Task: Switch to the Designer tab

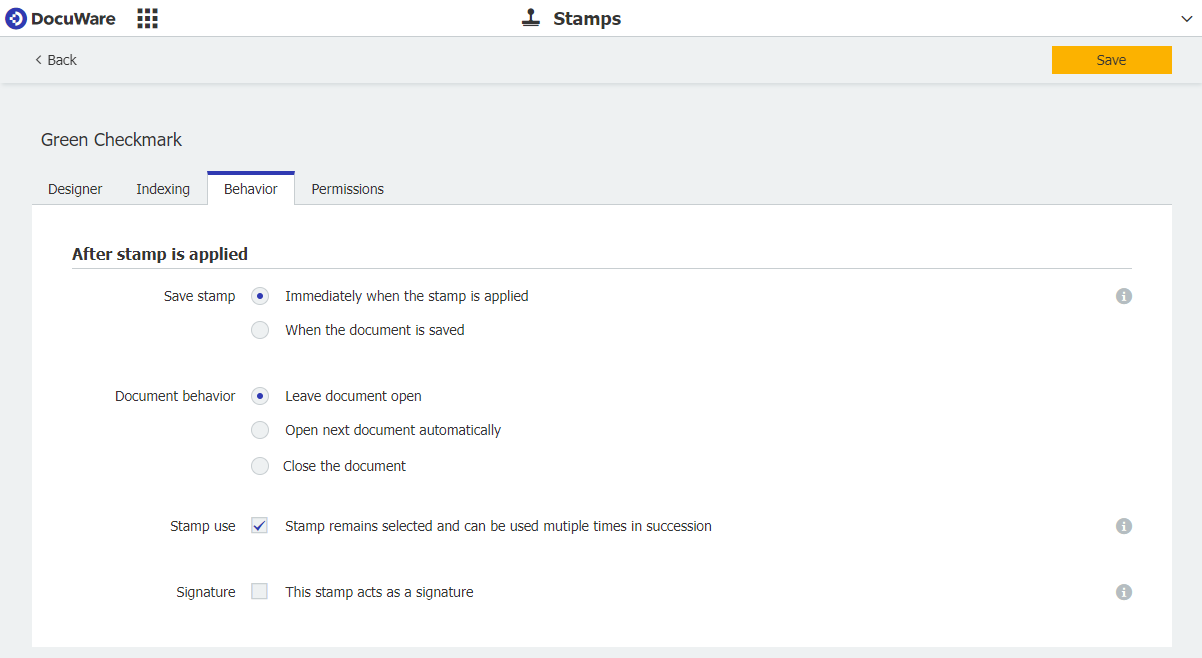Action: point(75,189)
